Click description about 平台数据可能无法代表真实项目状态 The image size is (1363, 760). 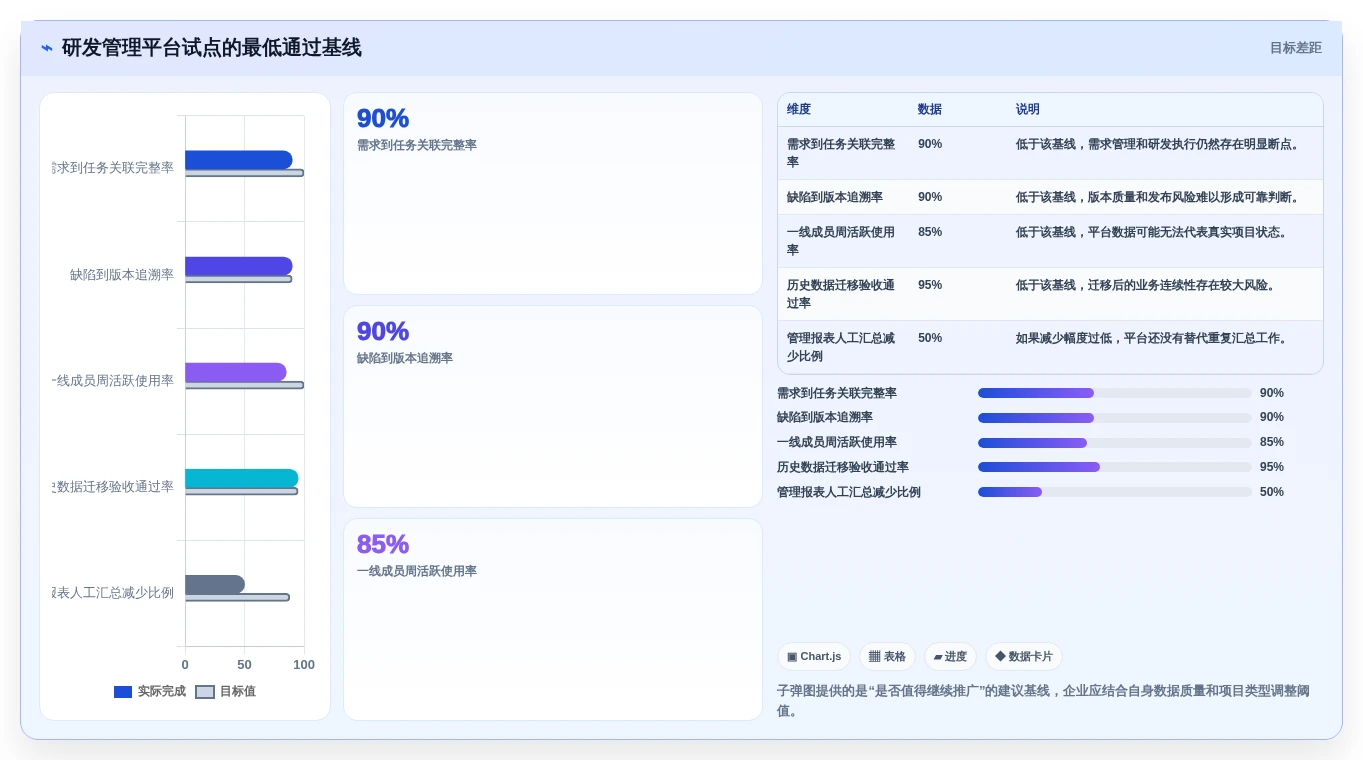tap(1153, 232)
